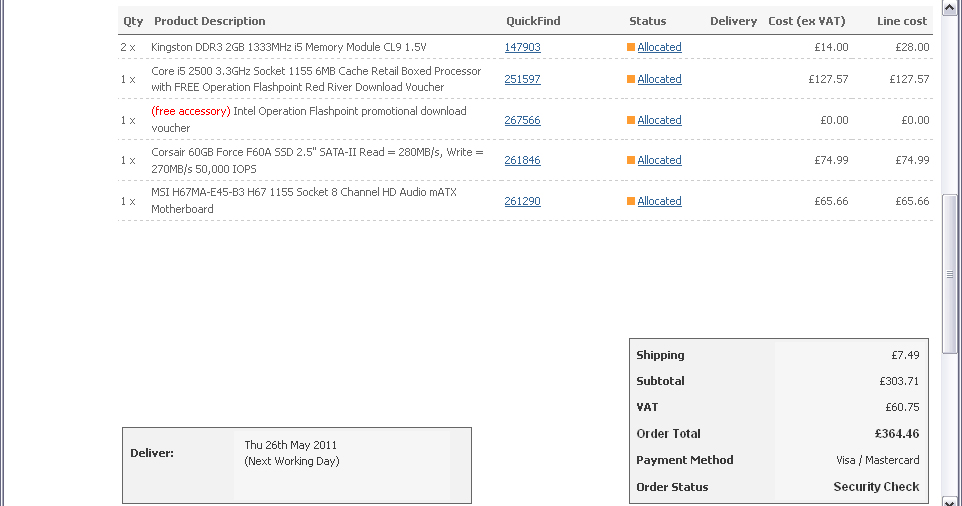
Task: Click orange status icon for Core i5 row
Action: [631, 79]
